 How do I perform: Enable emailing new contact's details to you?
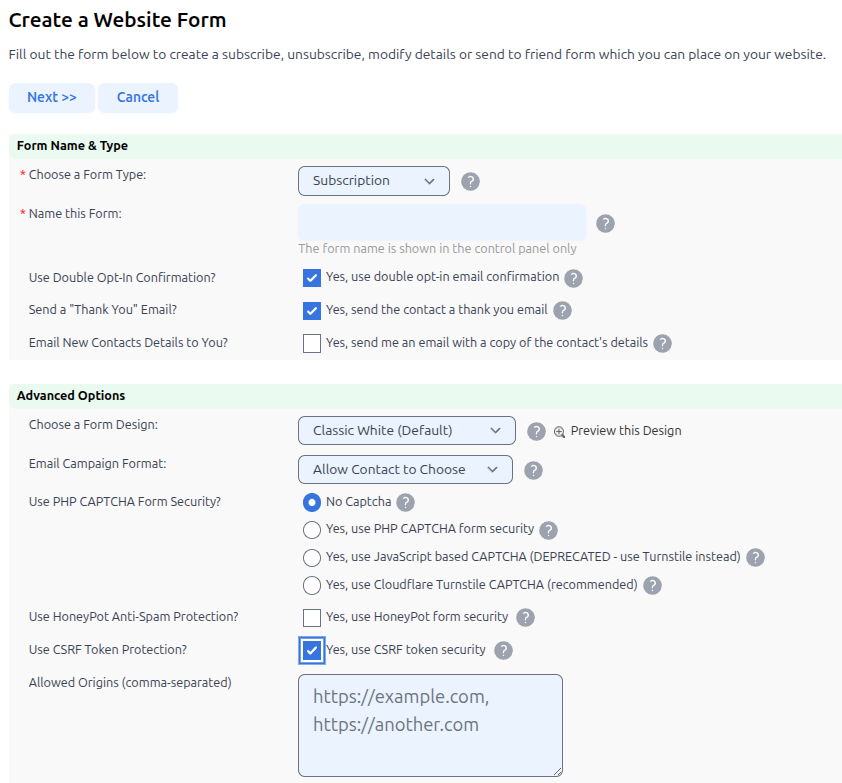[311, 343]
